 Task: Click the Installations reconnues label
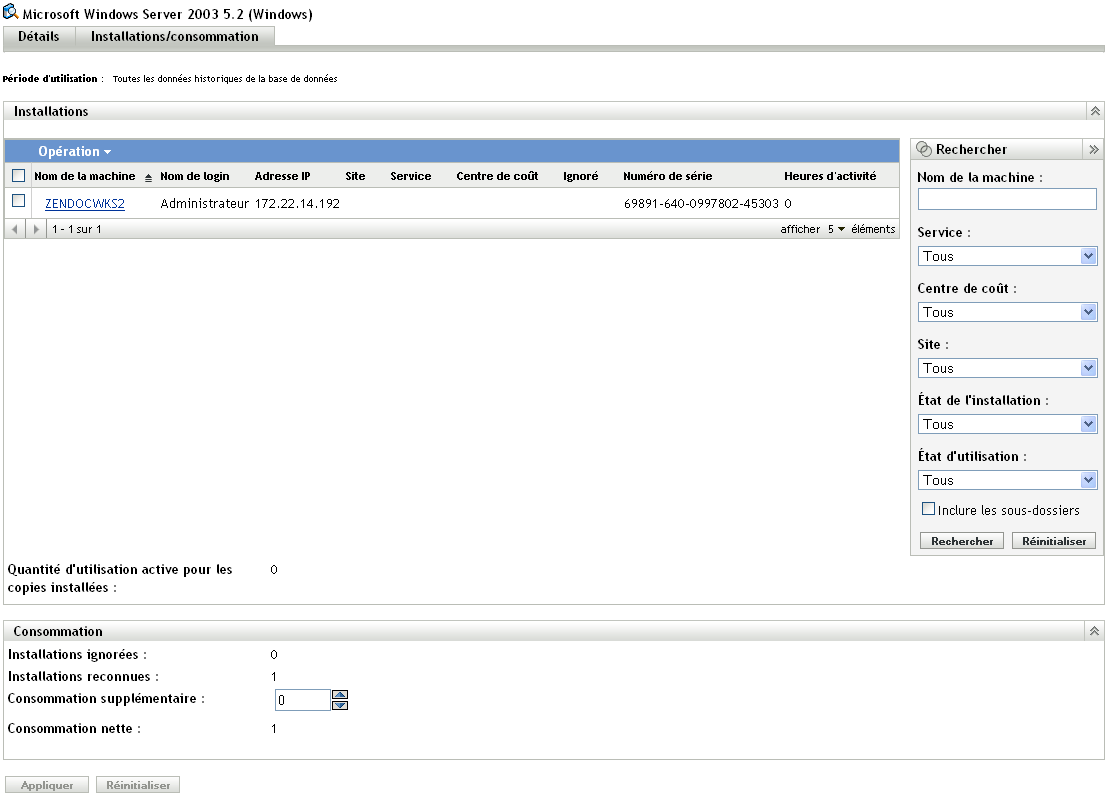pyautogui.click(x=83, y=676)
